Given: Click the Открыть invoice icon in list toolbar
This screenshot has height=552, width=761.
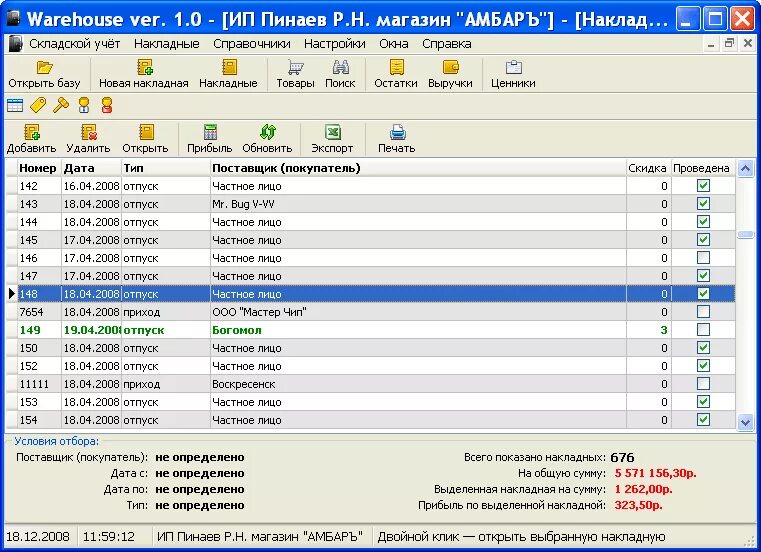Looking at the screenshot, I should coord(146,132).
